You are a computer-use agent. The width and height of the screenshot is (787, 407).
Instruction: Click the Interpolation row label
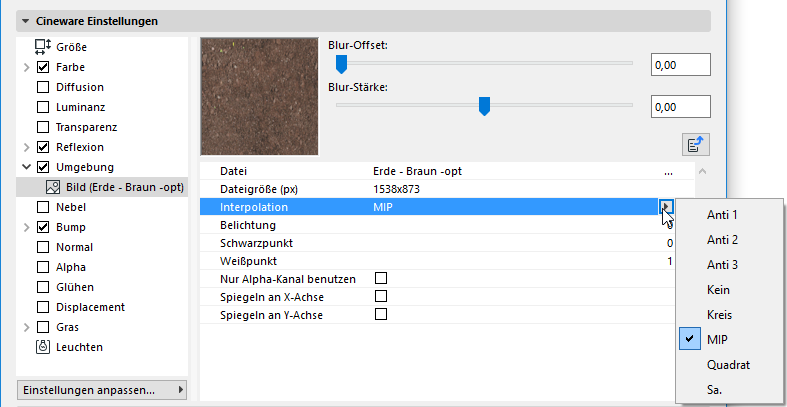click(254, 207)
